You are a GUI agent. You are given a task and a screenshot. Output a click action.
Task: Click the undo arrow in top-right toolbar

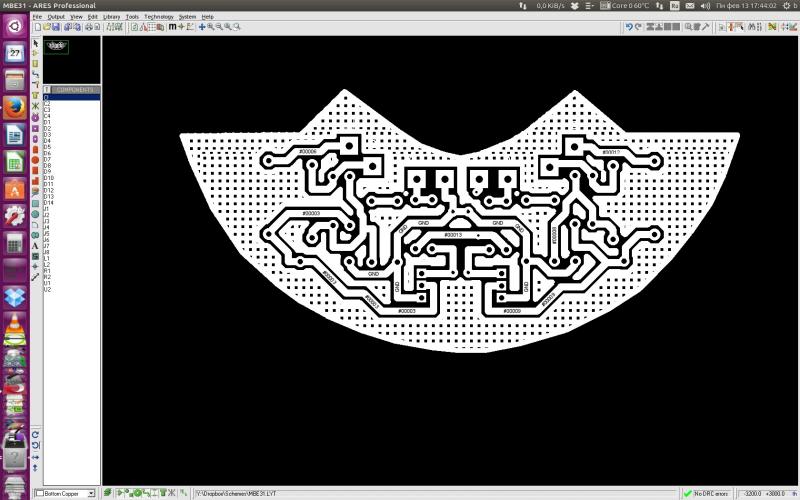(x=628, y=27)
